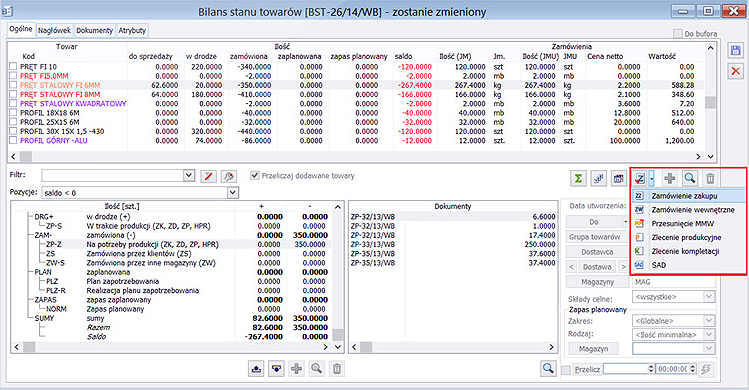Switch to the Nagłówek tab

[x=54, y=30]
